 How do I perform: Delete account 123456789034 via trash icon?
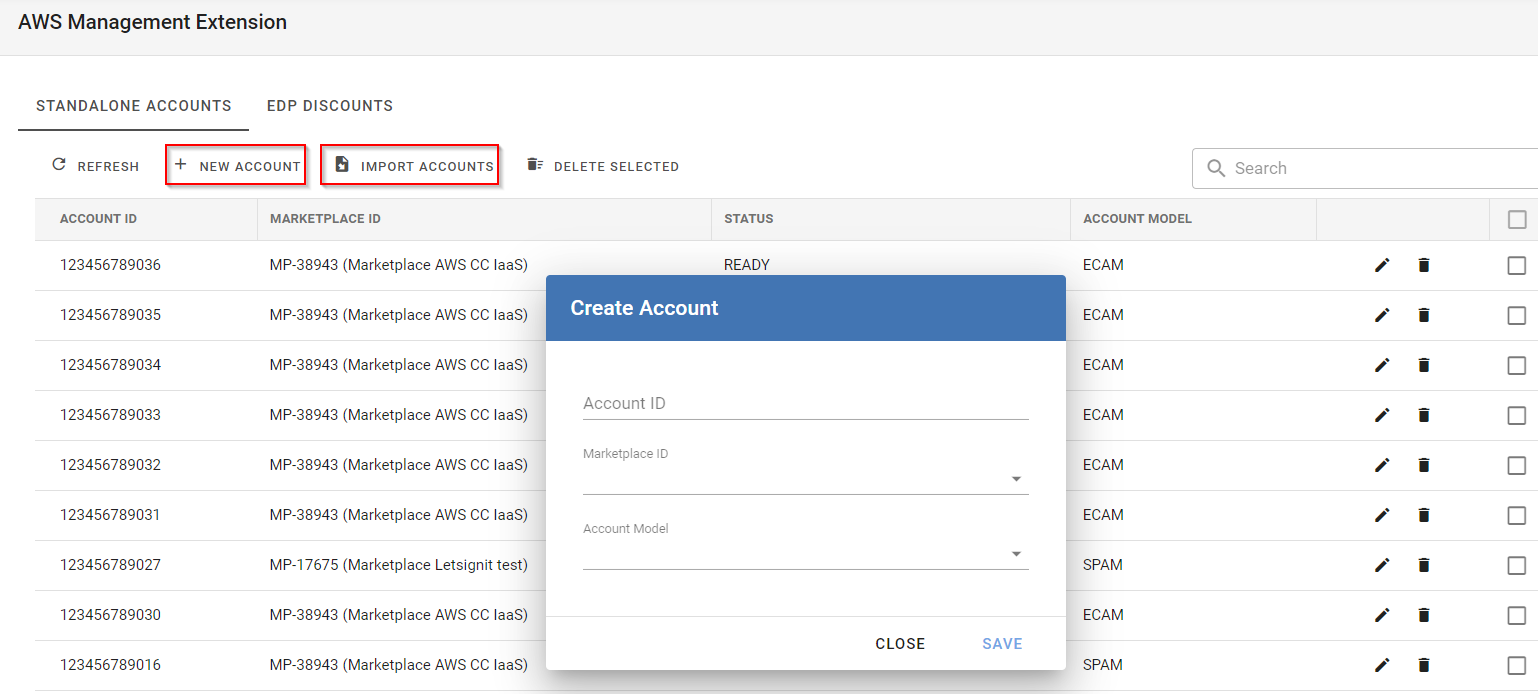[x=1424, y=365]
